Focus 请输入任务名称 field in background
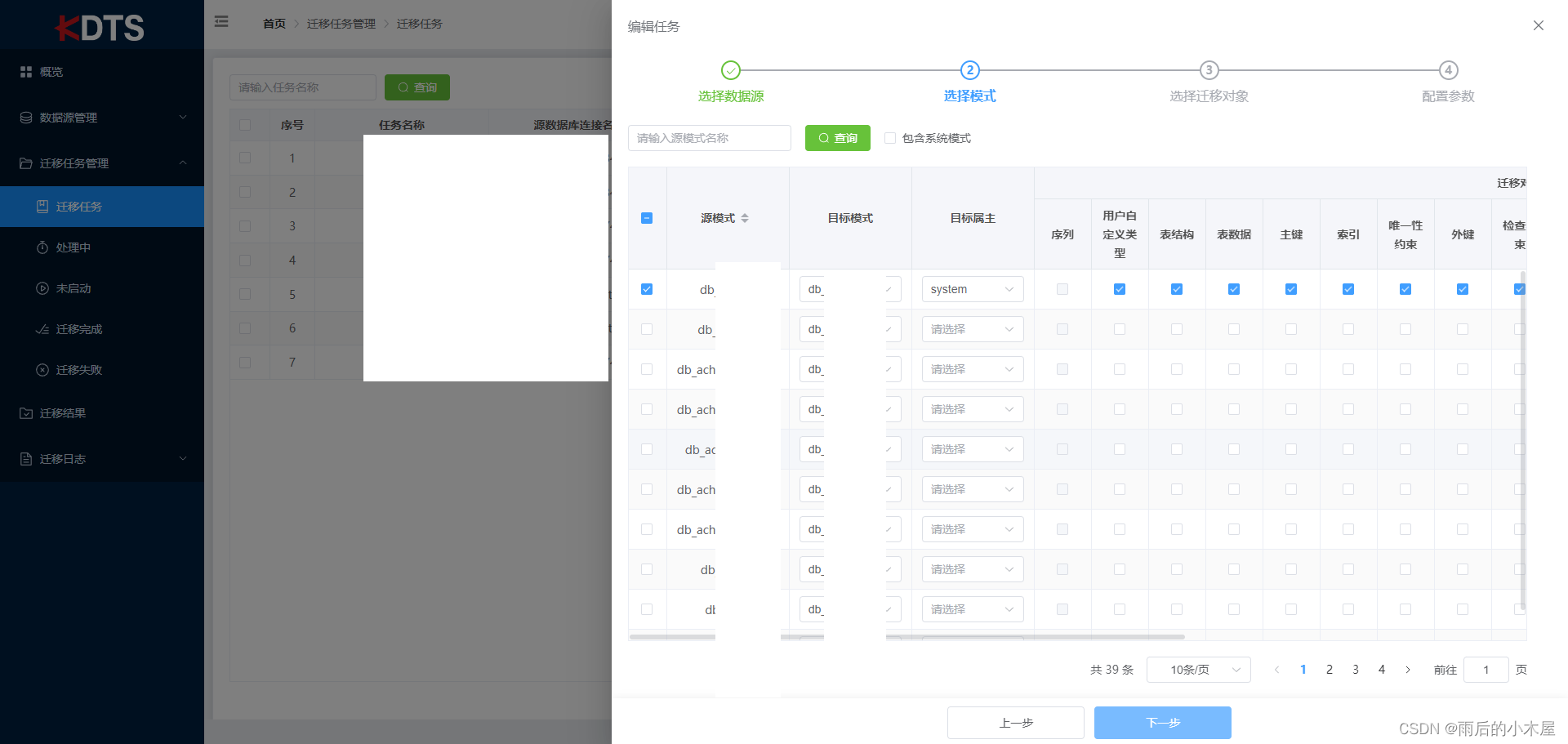Screen dimensions: 1568x744 click(303, 87)
